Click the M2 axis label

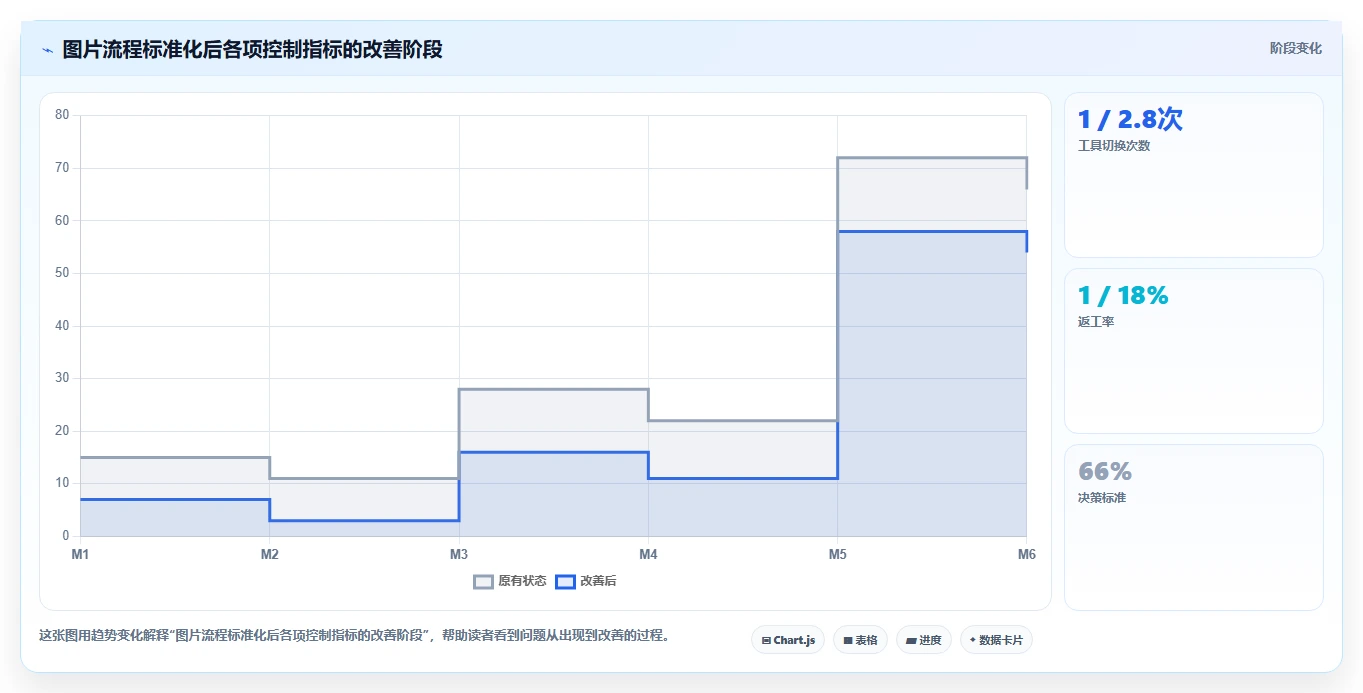269,553
